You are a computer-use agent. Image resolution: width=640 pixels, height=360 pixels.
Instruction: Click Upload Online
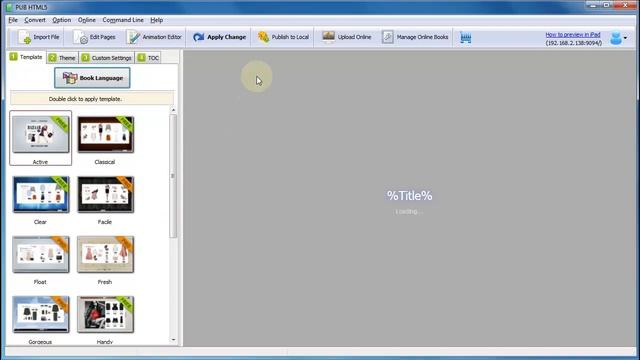[x=347, y=37]
